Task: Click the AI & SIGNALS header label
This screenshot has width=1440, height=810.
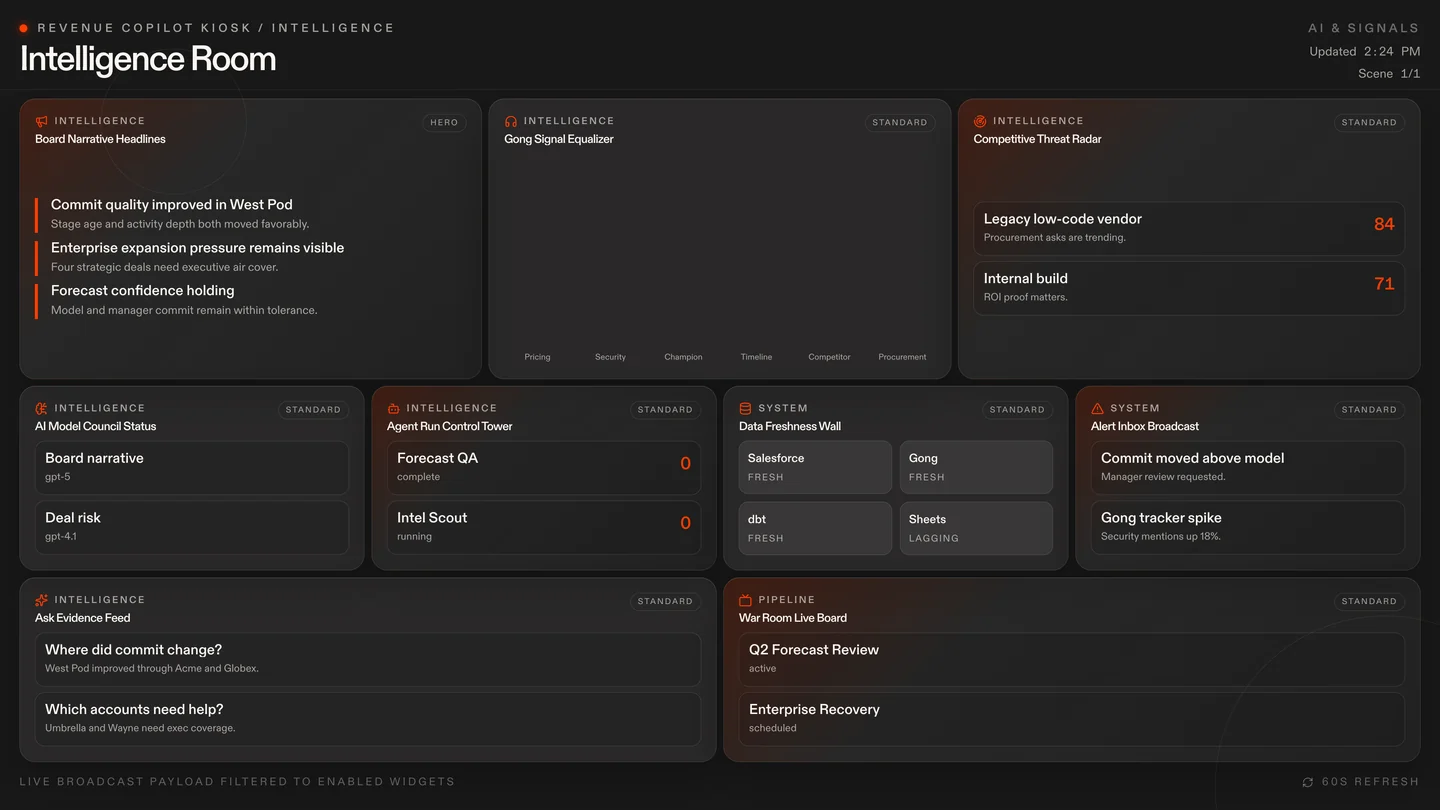Action: (1364, 28)
